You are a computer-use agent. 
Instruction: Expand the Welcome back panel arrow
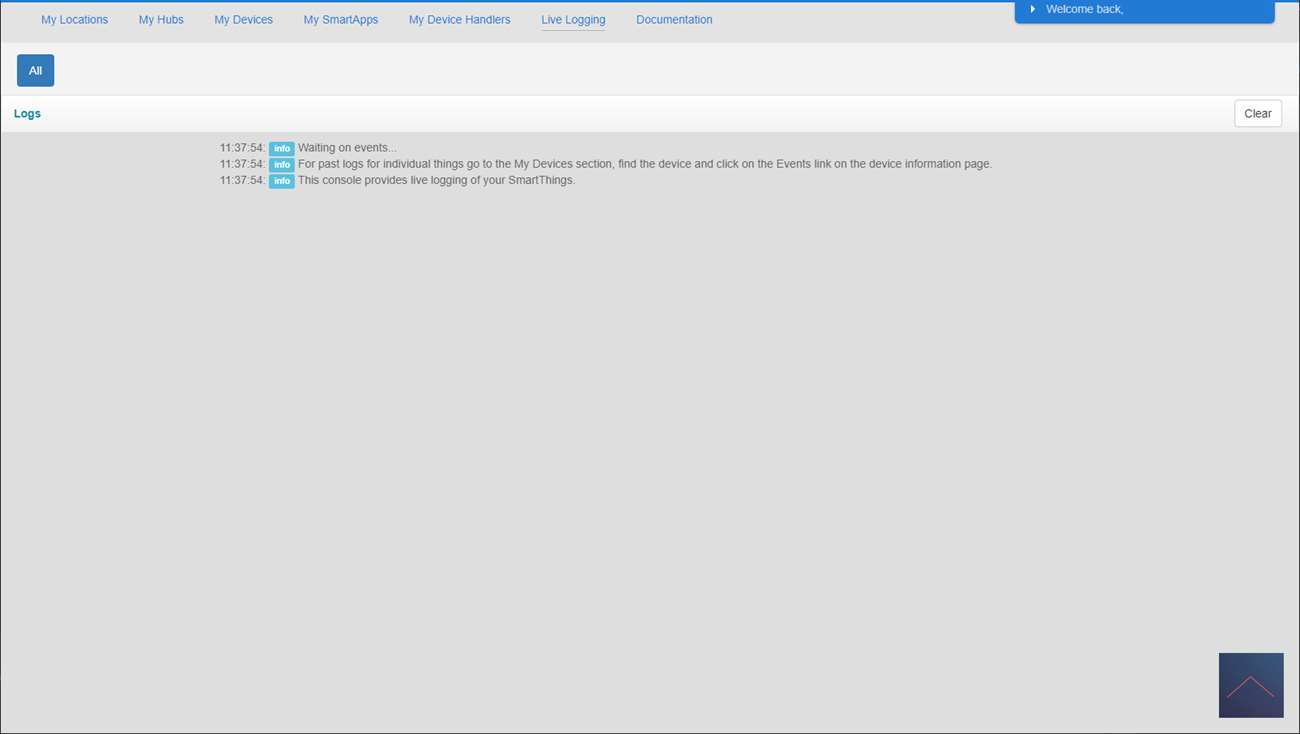1032,9
